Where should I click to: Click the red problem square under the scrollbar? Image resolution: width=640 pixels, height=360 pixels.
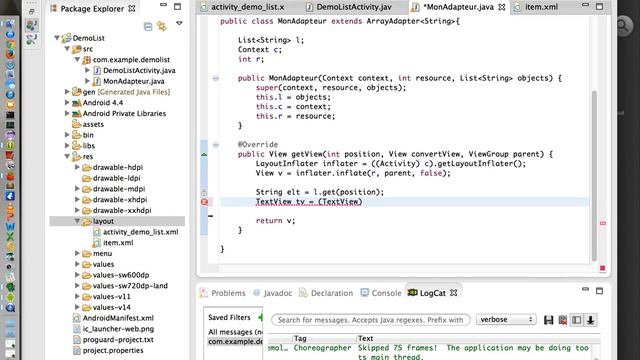click(x=602, y=268)
